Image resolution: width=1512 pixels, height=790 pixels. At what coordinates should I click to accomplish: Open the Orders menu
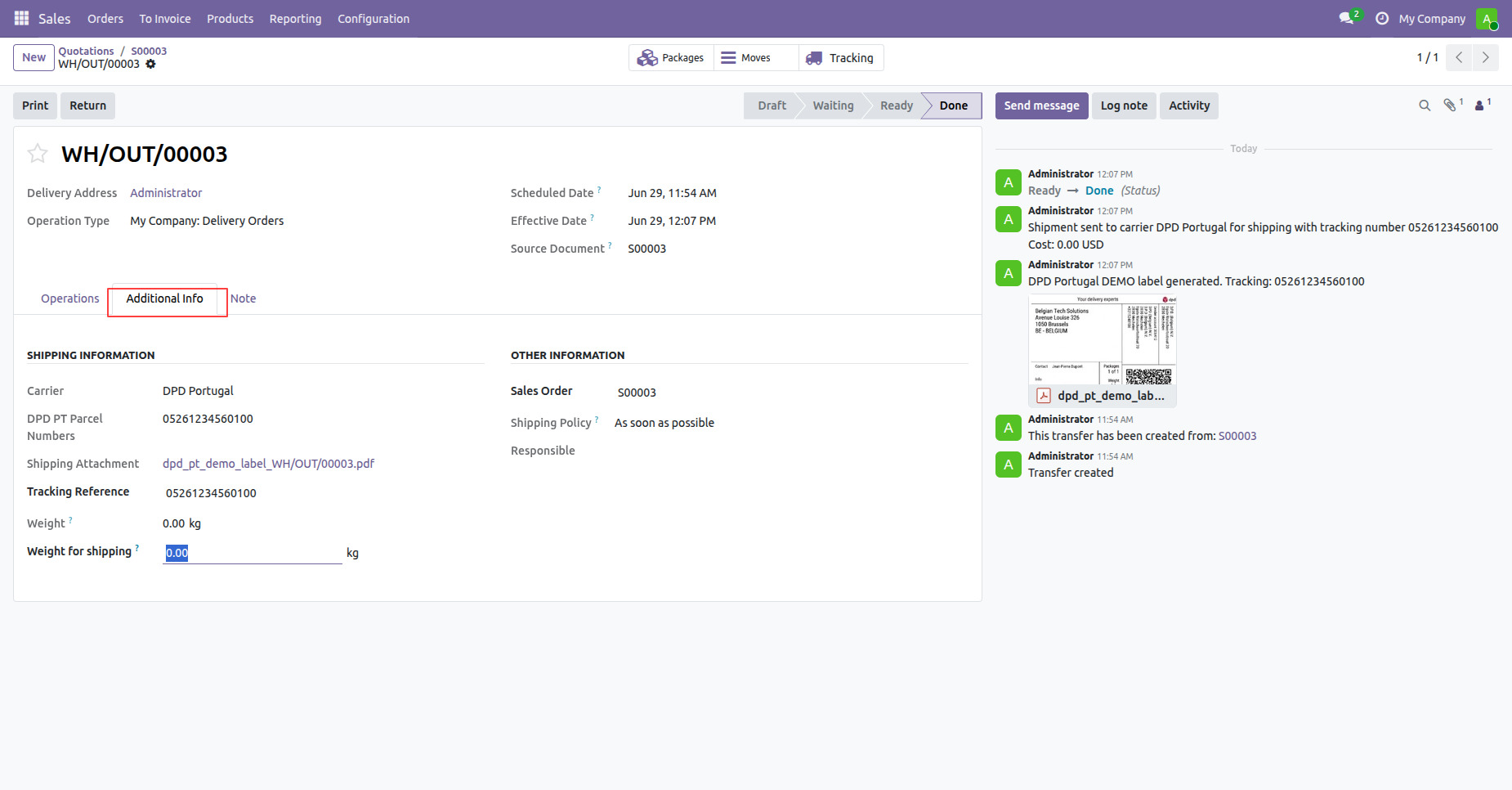tap(105, 18)
